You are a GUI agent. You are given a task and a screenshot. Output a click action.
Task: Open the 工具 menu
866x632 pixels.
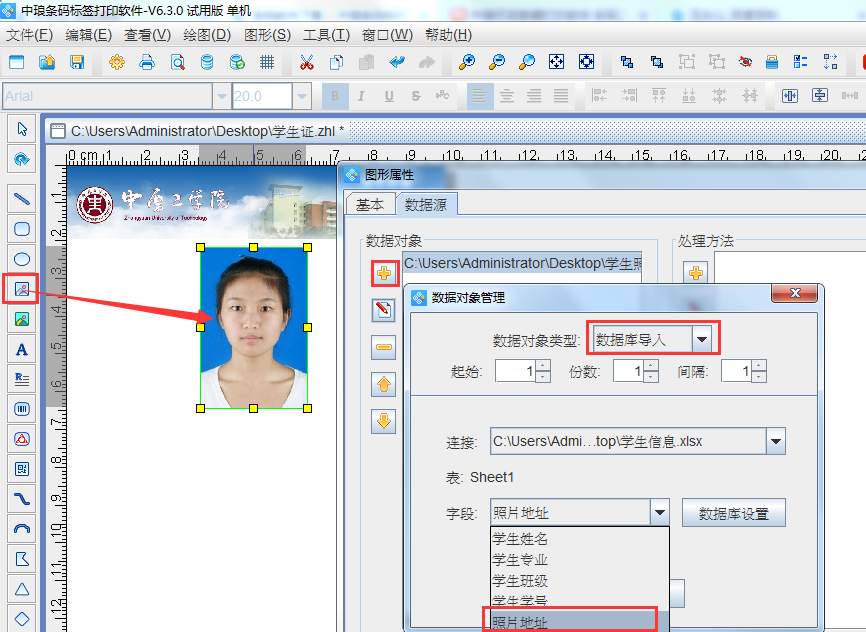coord(325,35)
